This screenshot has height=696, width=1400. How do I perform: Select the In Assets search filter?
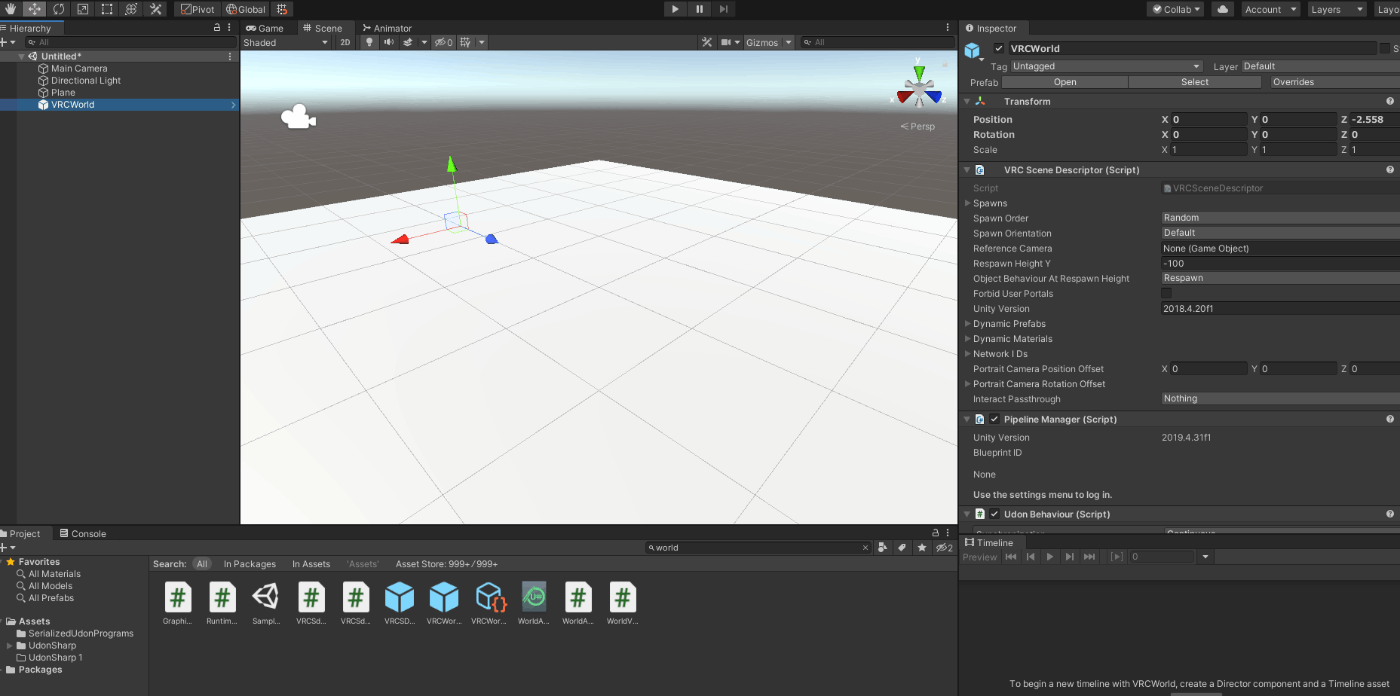pyautogui.click(x=311, y=564)
